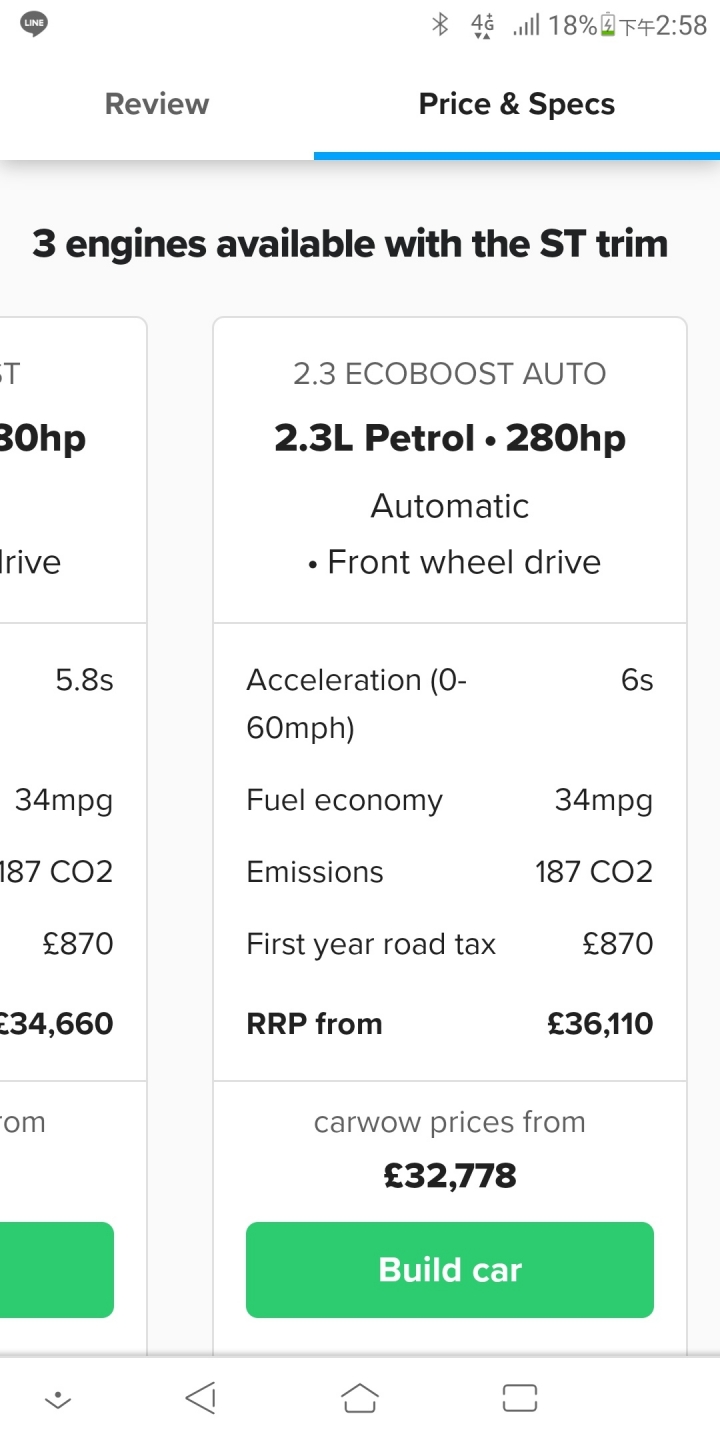
Task: Tap the battery charging icon
Action: pos(606,26)
